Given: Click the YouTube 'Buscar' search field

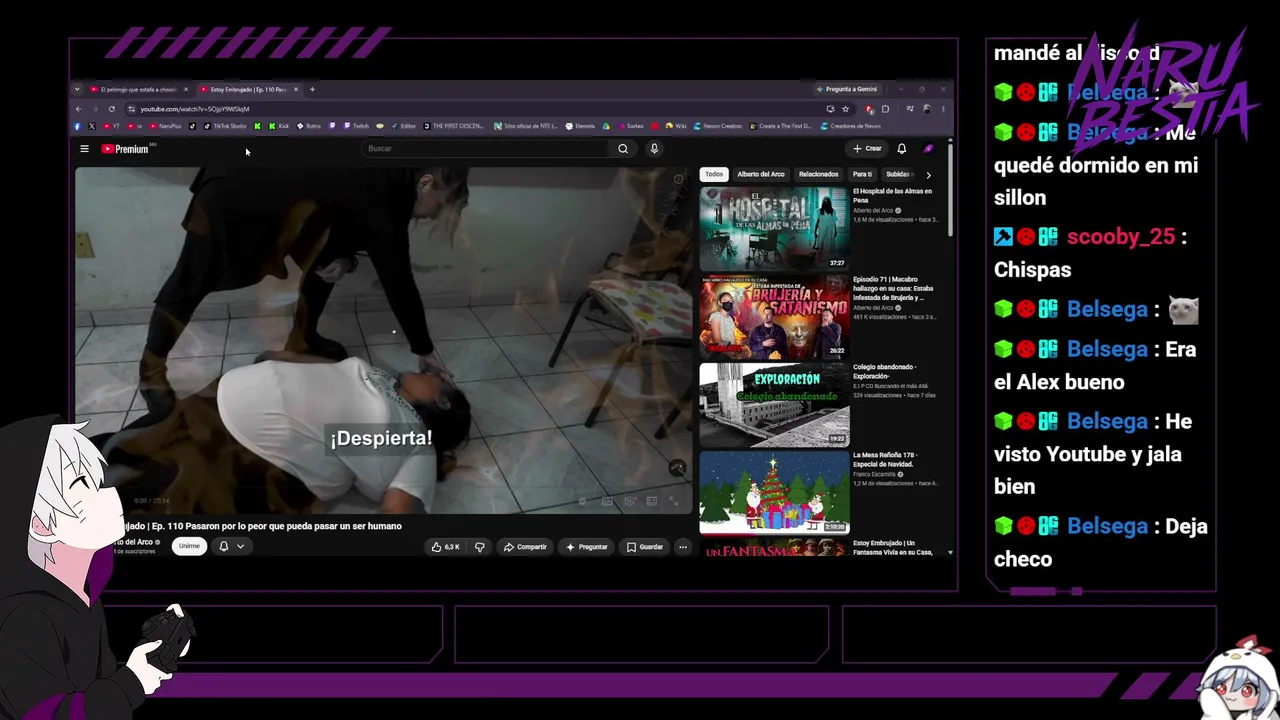Looking at the screenshot, I should 487,149.
